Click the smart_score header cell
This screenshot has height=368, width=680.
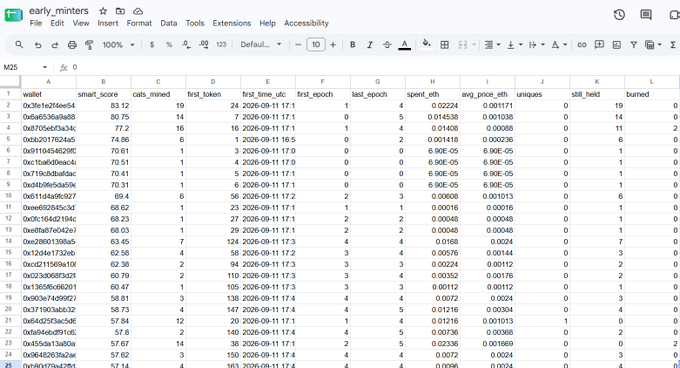104,94
